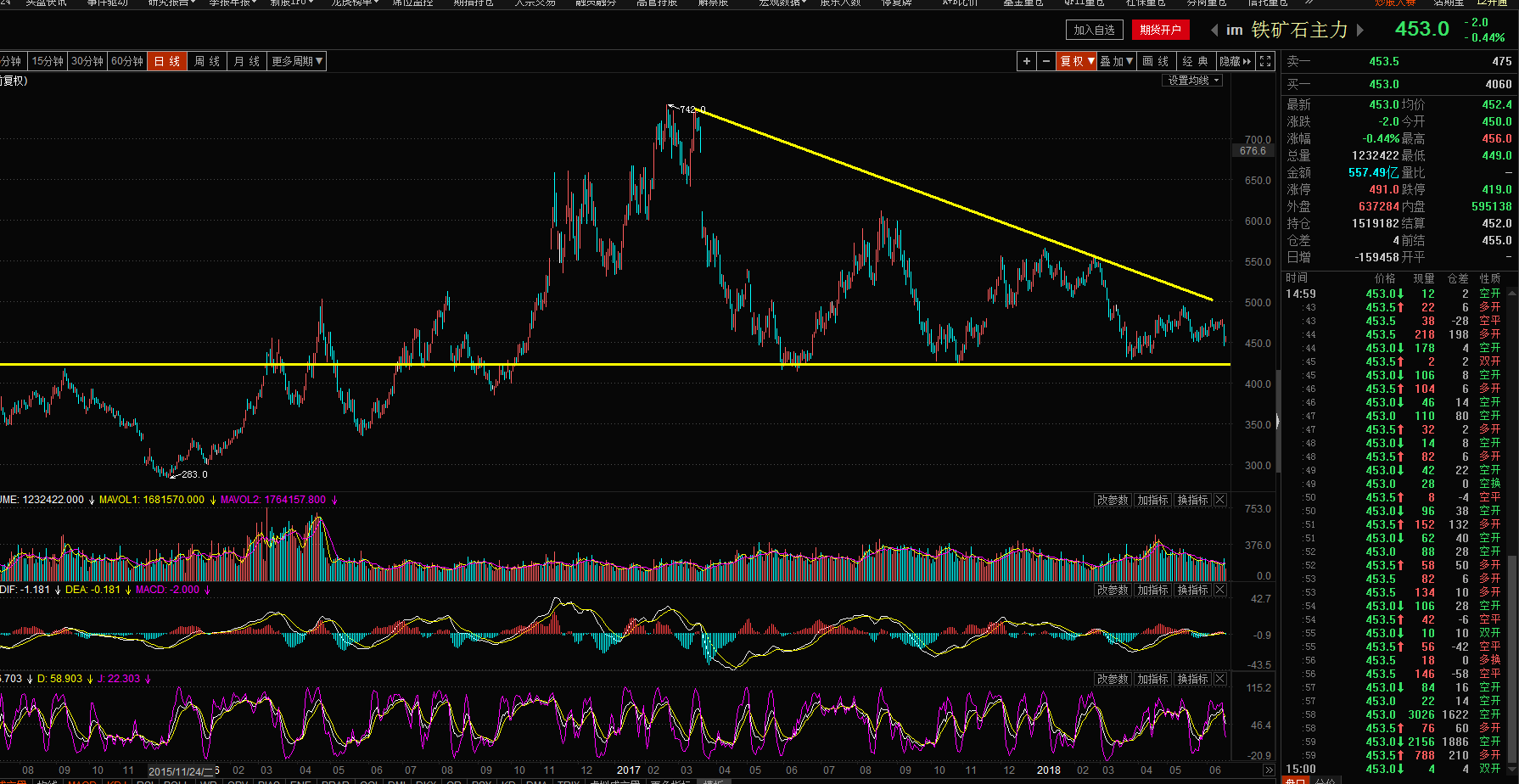The width and height of the screenshot is (1519, 784).
Task: Toggle the 复权 adjustment option
Action: click(1076, 61)
